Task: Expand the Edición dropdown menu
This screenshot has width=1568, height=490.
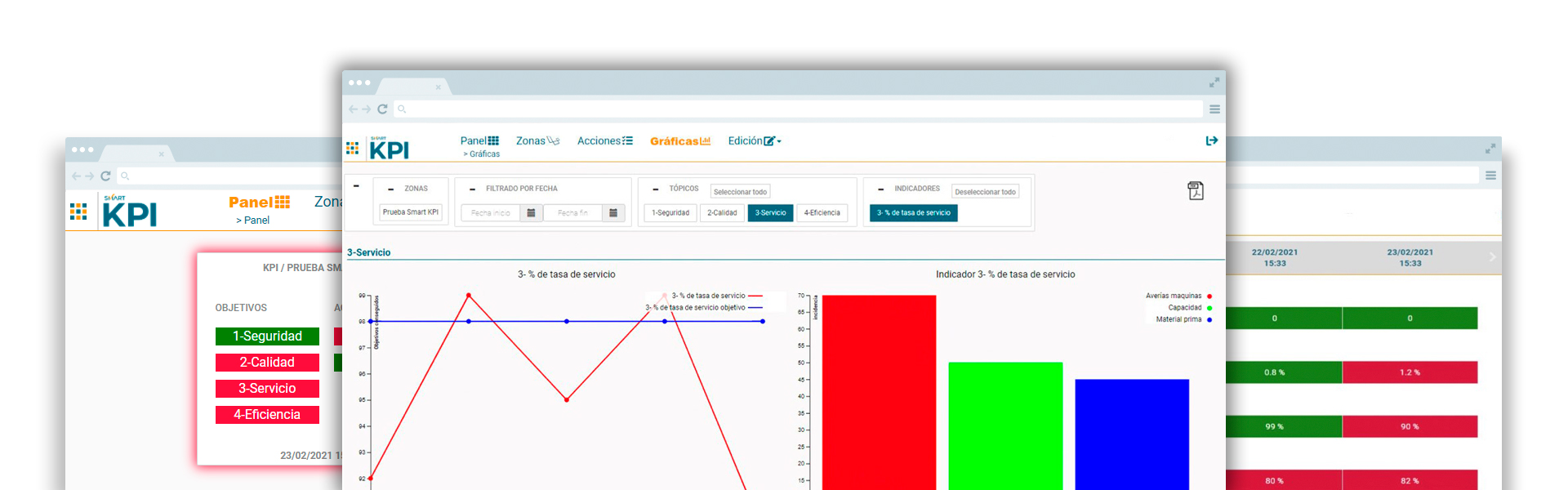Action: 755,140
